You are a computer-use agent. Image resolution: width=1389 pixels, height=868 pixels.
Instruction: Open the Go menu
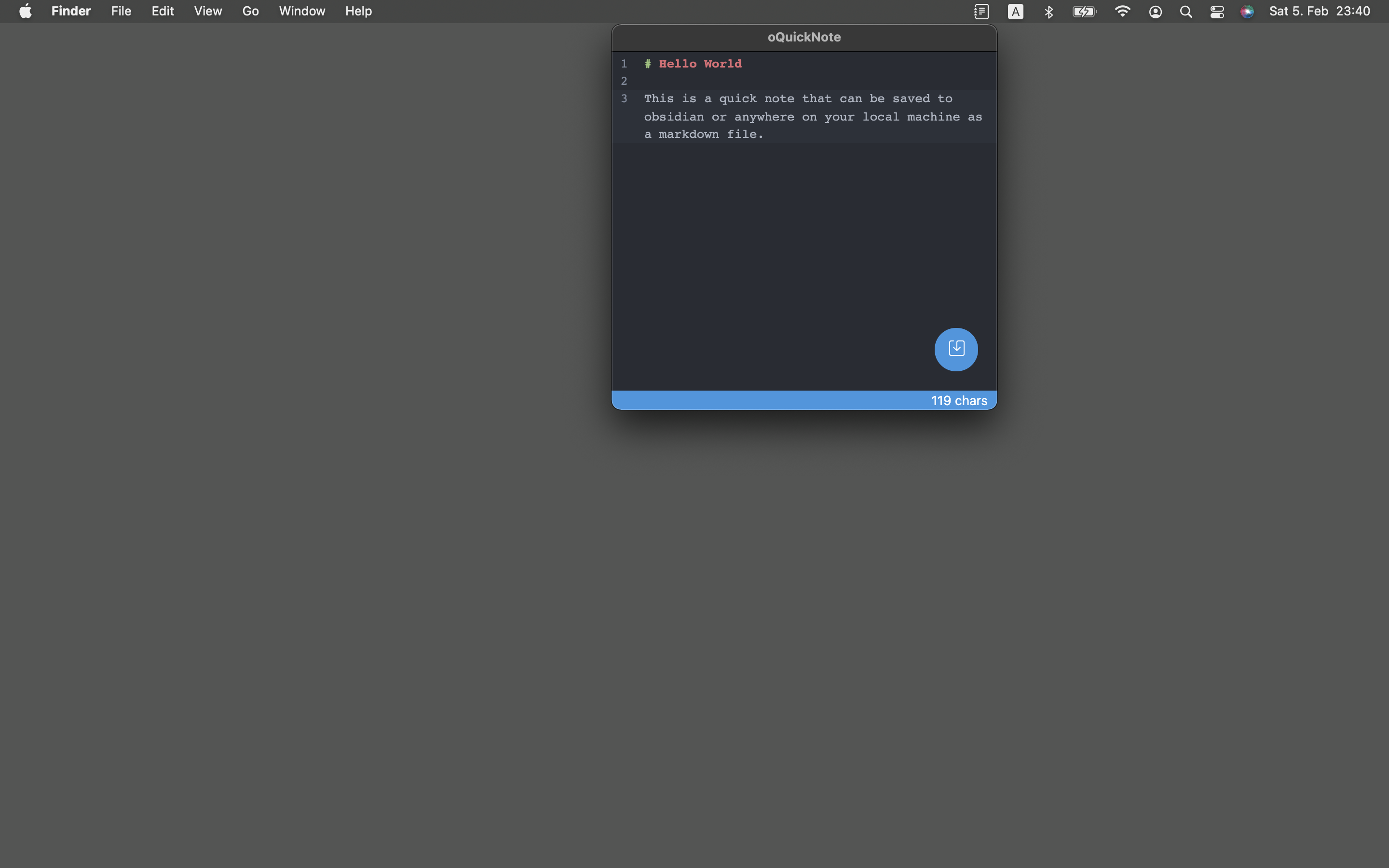pyautogui.click(x=250, y=11)
